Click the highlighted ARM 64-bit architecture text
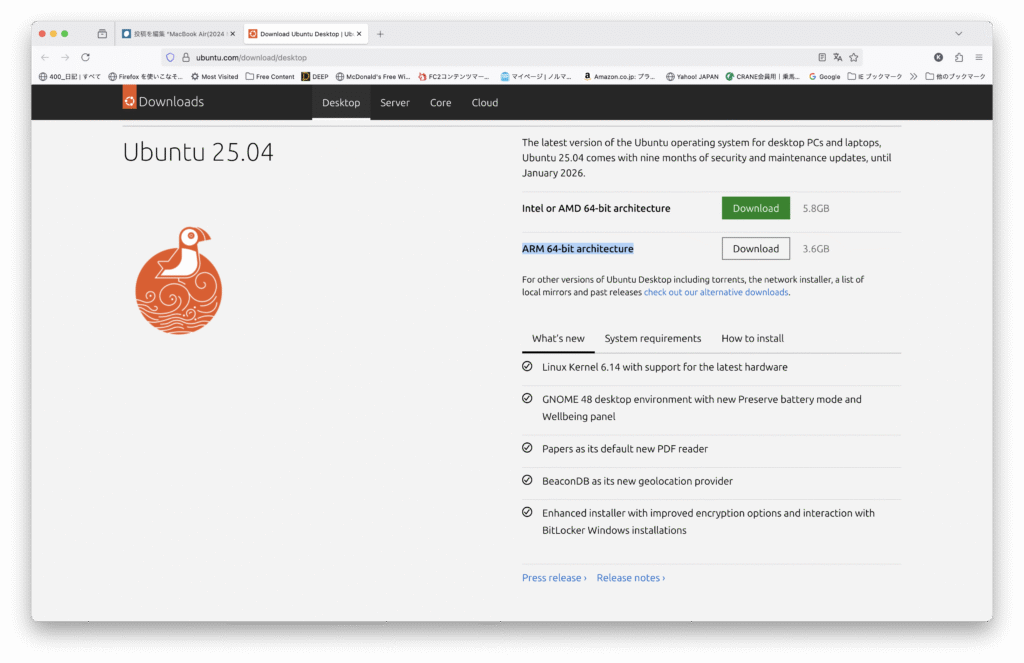This screenshot has height=663, width=1024. point(577,249)
